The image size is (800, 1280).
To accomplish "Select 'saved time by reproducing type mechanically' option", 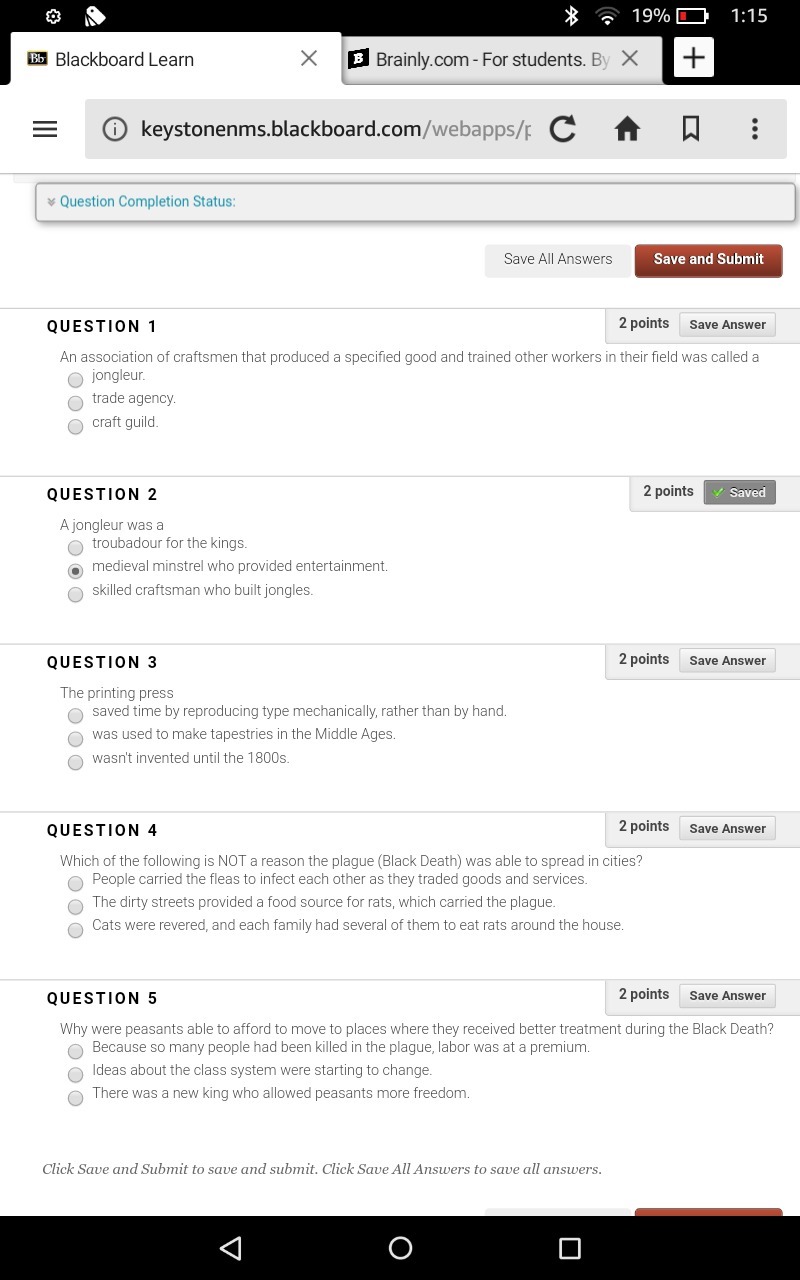I will point(75,715).
